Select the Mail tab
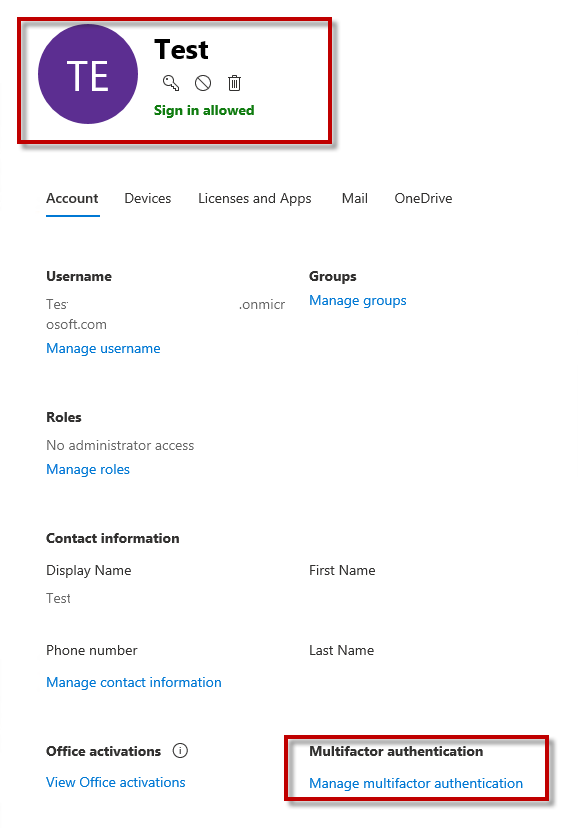582x828 pixels. click(354, 198)
